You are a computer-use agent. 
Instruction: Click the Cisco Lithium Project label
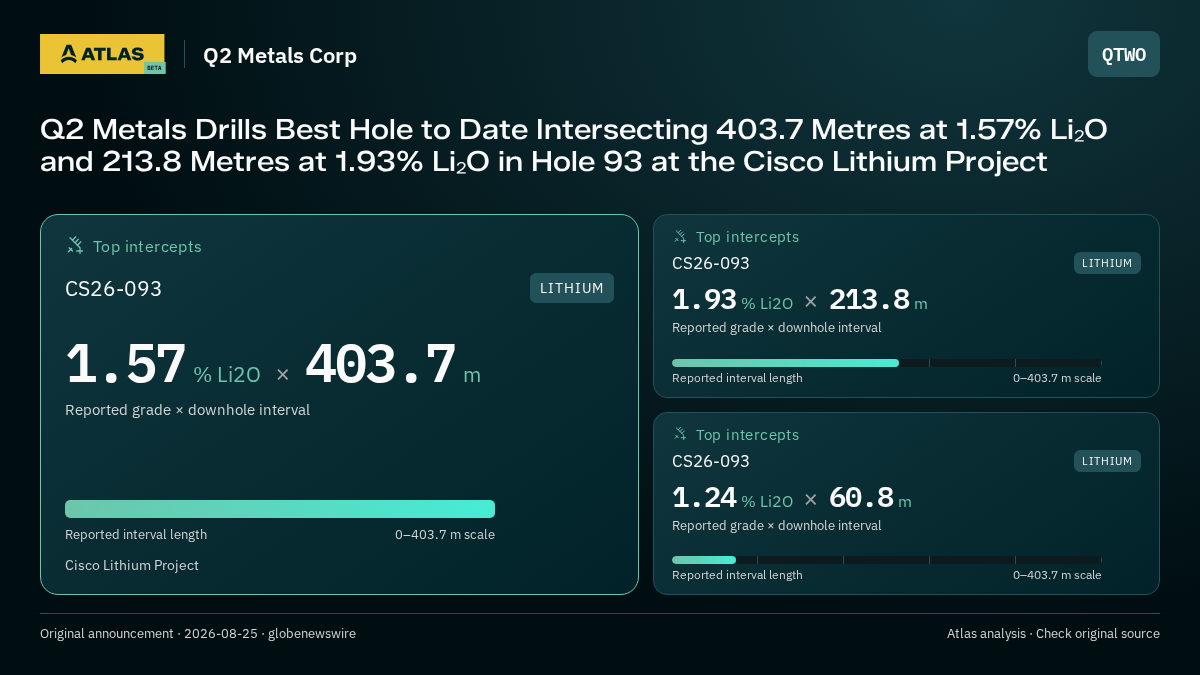click(x=132, y=565)
